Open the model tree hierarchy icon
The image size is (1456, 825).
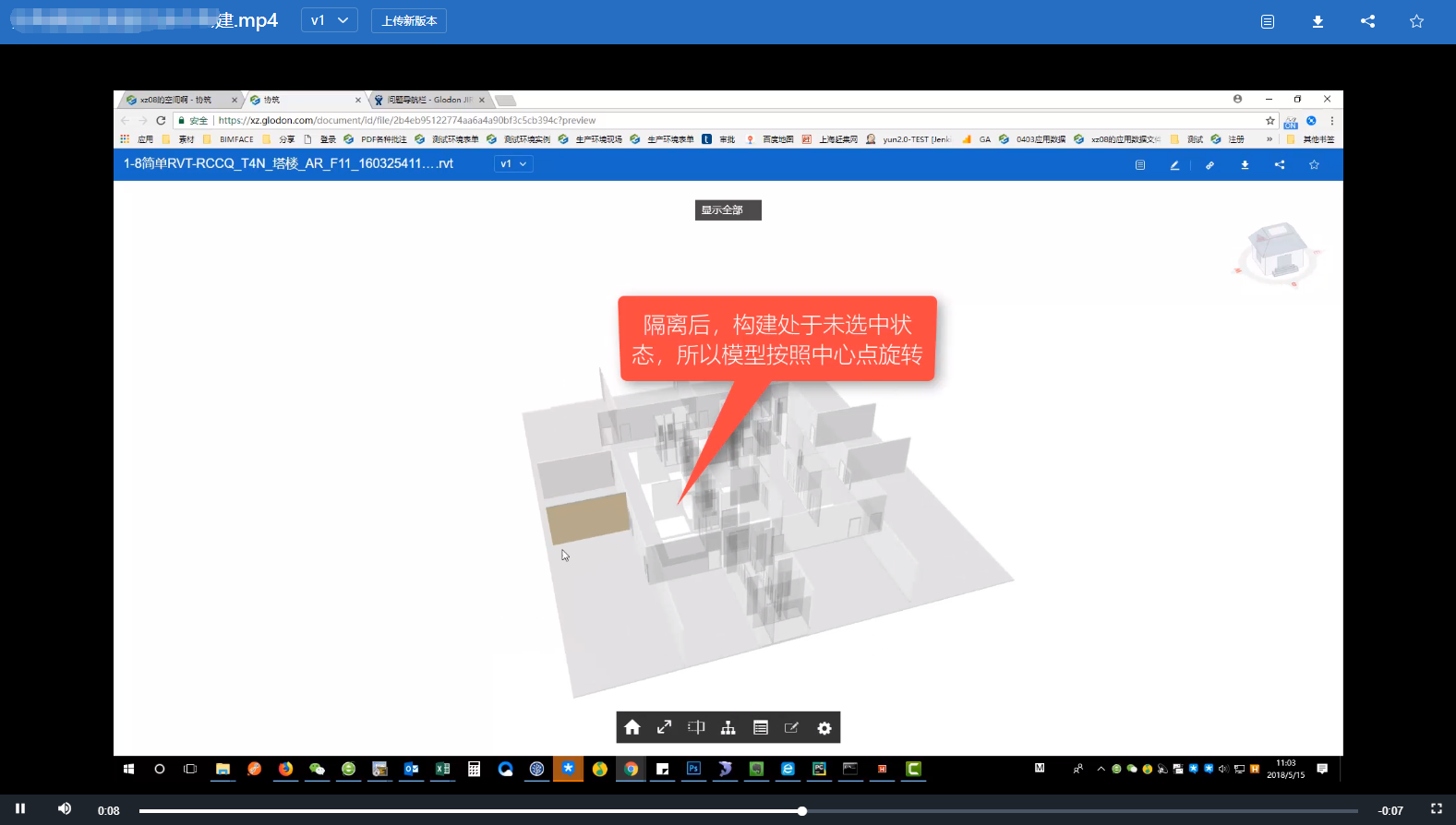tap(728, 727)
